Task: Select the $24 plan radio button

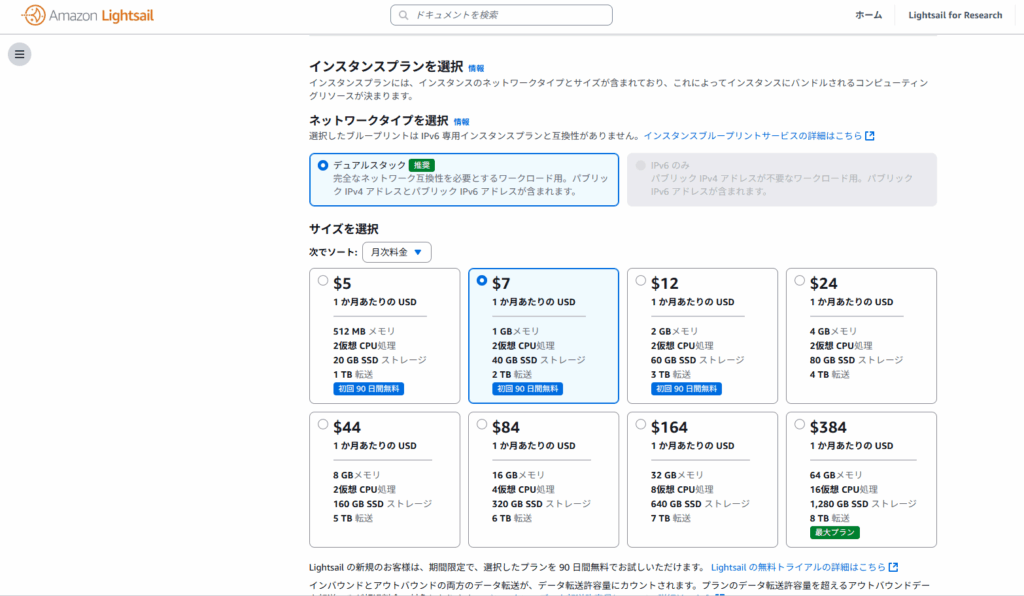Action: [799, 281]
